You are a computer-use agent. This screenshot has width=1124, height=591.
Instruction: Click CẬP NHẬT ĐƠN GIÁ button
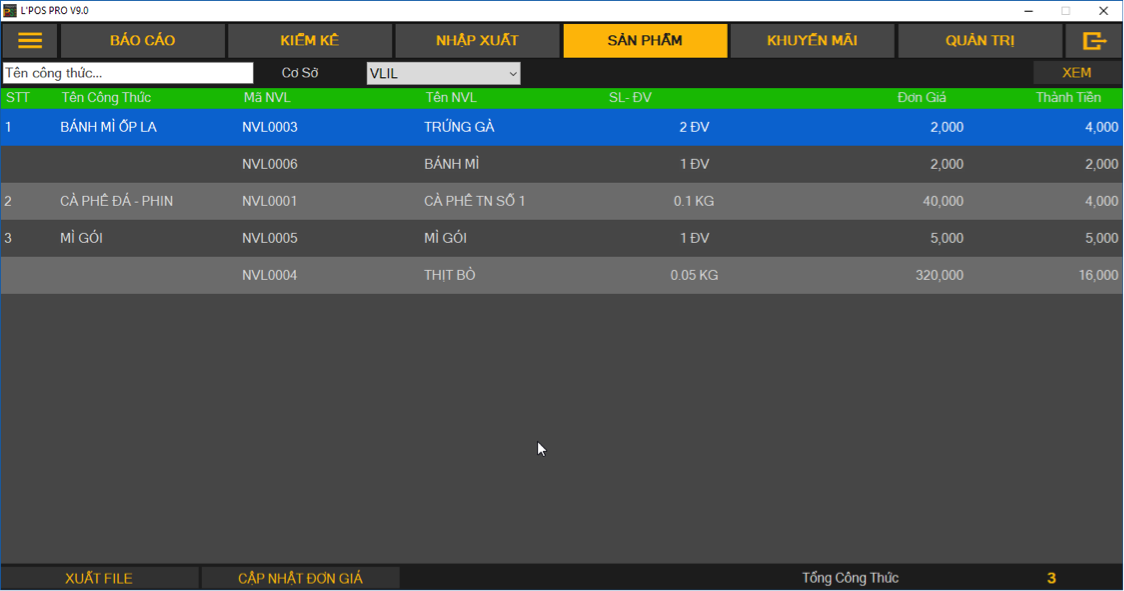(300, 578)
